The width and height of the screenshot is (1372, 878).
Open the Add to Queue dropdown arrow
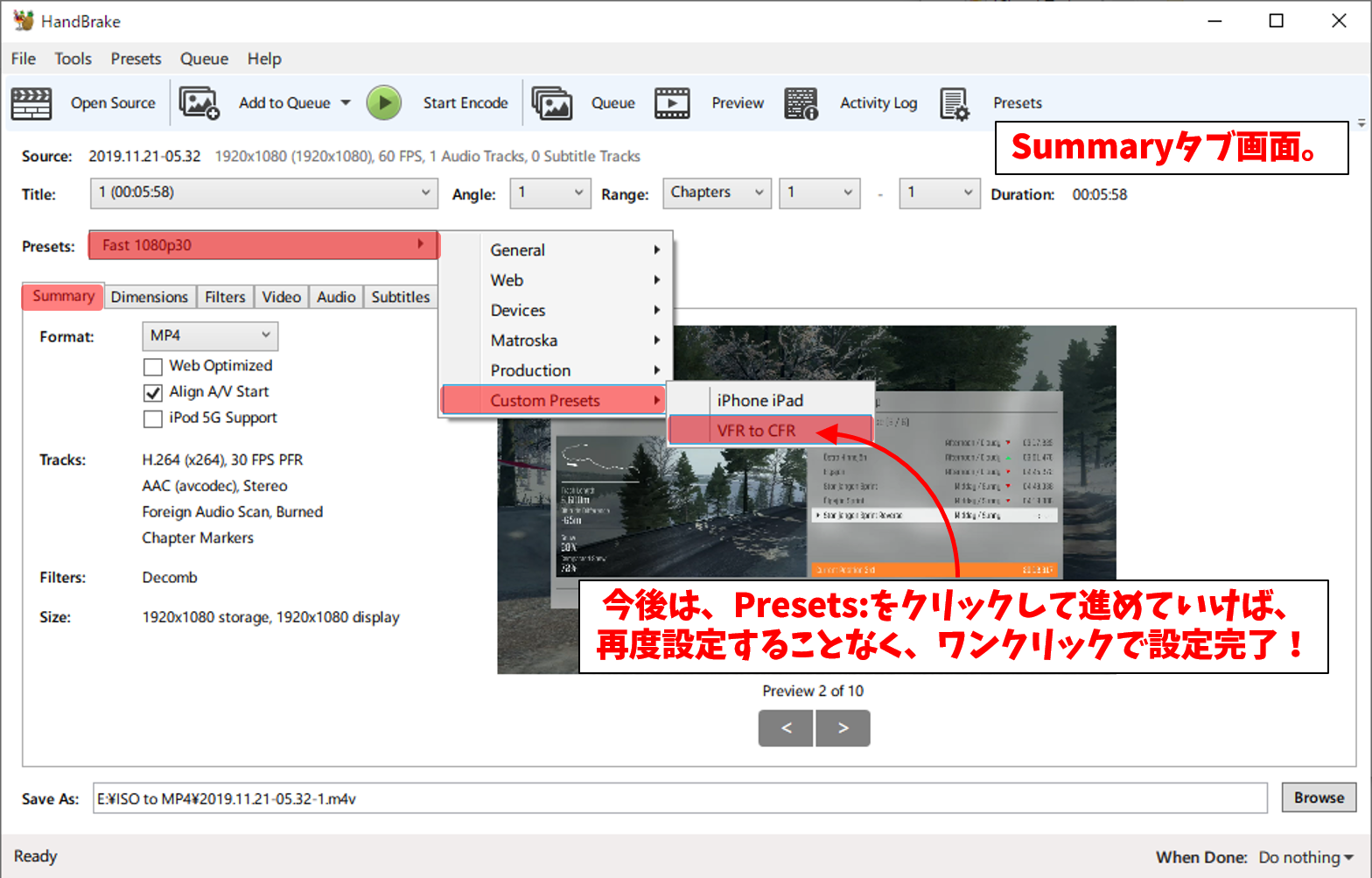coord(346,102)
